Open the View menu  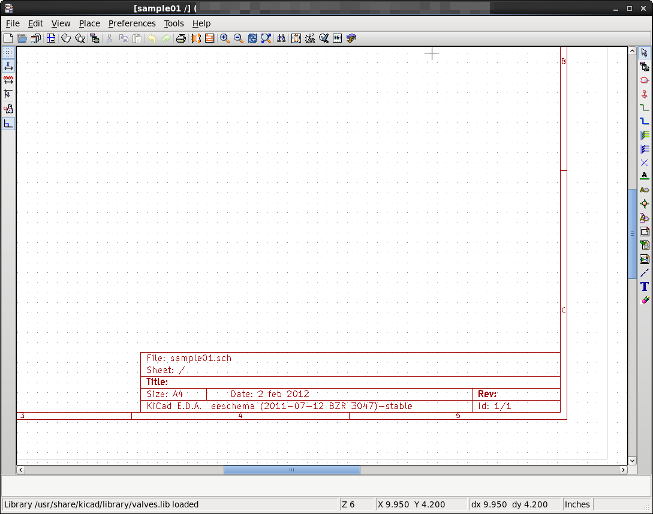point(61,23)
